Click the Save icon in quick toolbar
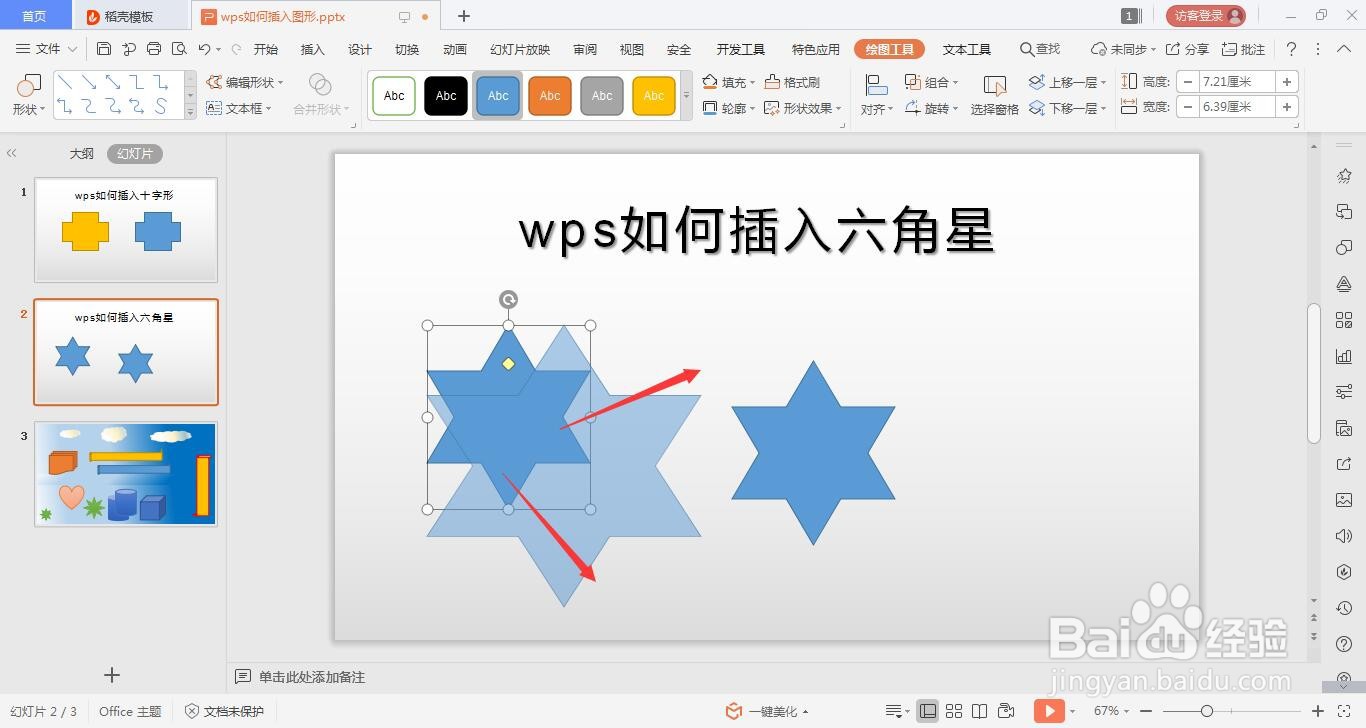The image size is (1366, 728). (x=104, y=49)
